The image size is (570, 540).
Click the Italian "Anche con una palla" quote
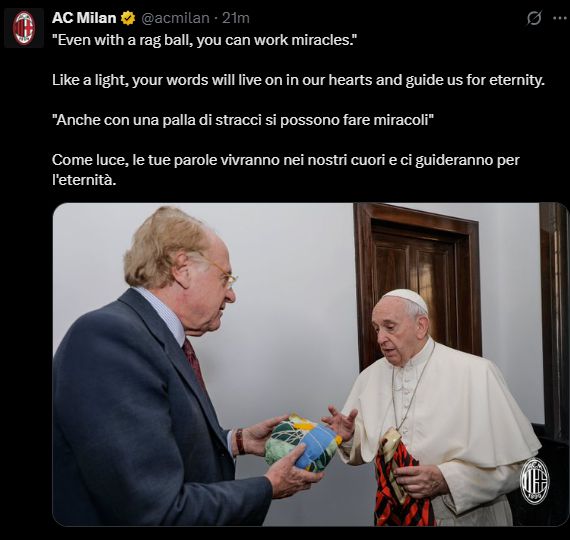[x=243, y=120]
